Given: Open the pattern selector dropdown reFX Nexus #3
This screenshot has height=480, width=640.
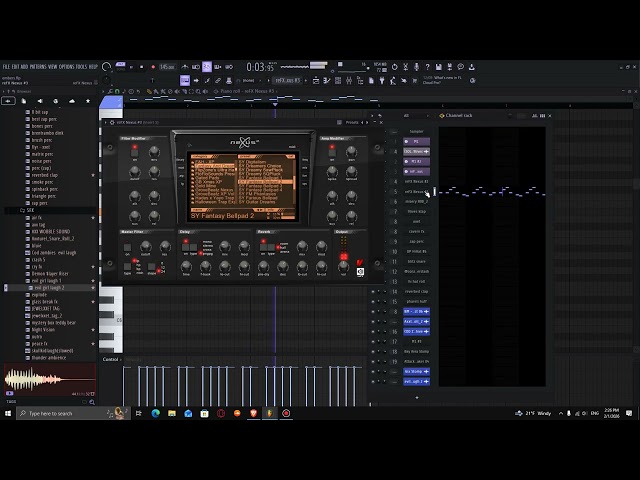Looking at the screenshot, I should [289, 80].
